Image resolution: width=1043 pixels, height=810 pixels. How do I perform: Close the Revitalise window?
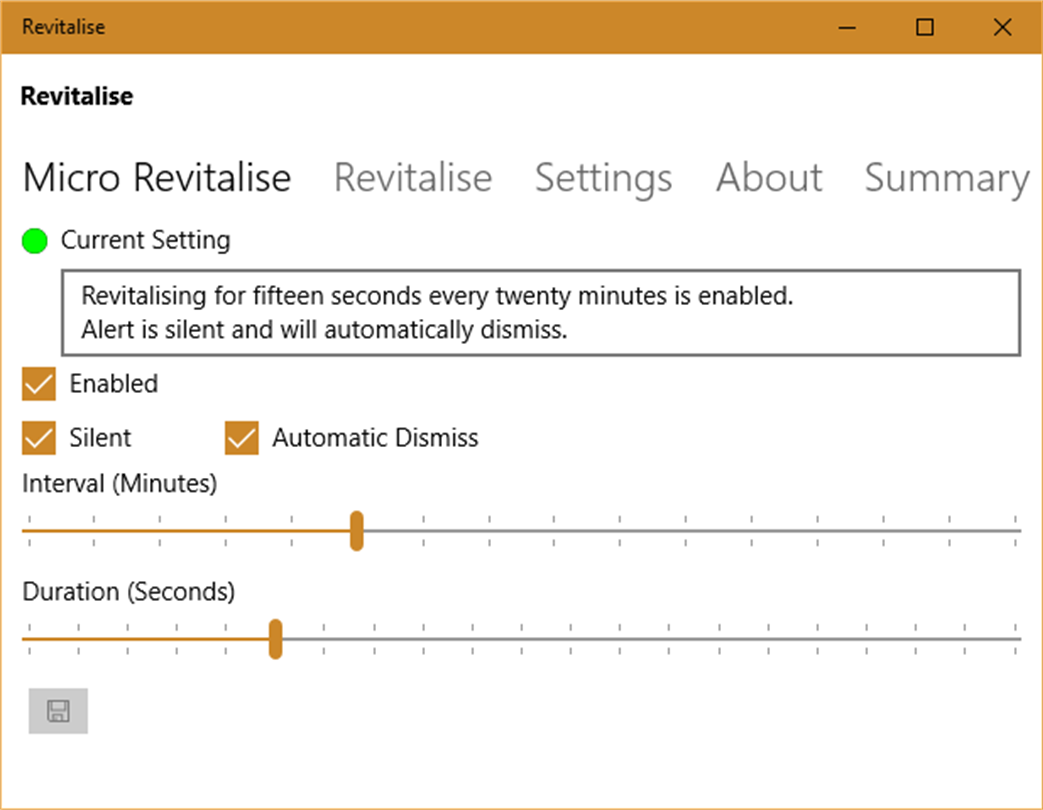[1003, 27]
